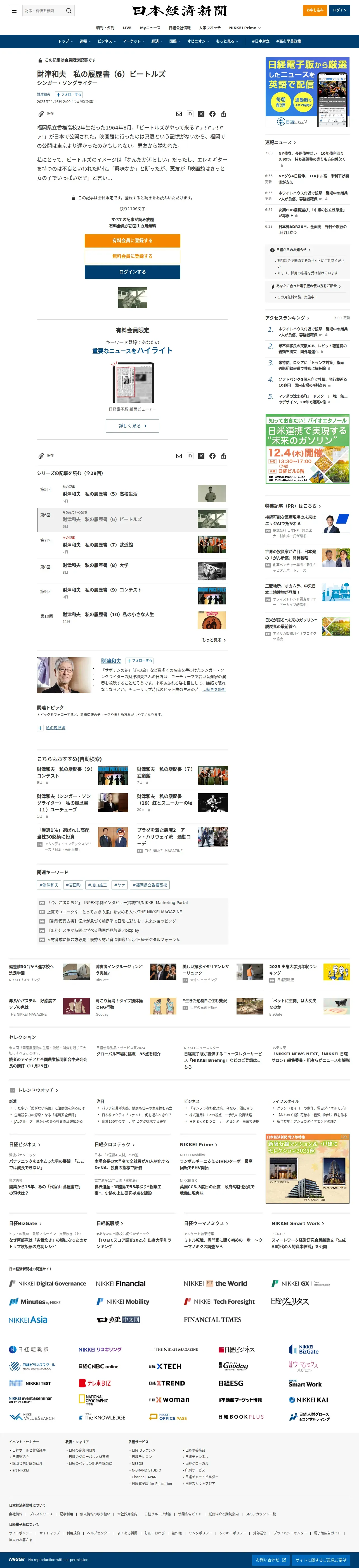X icon above the series list
Image resolution: width=359 pixels, height=1568 pixels.
201,456
